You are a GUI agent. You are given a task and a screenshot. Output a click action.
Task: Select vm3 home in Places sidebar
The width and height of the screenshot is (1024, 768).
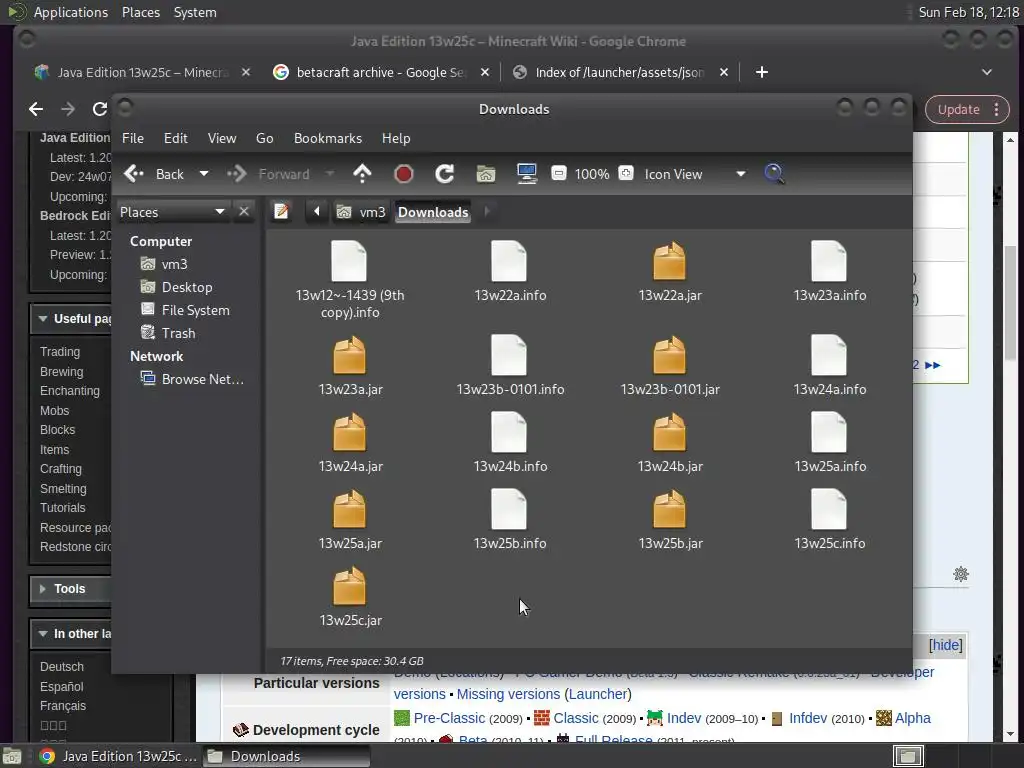[164, 264]
